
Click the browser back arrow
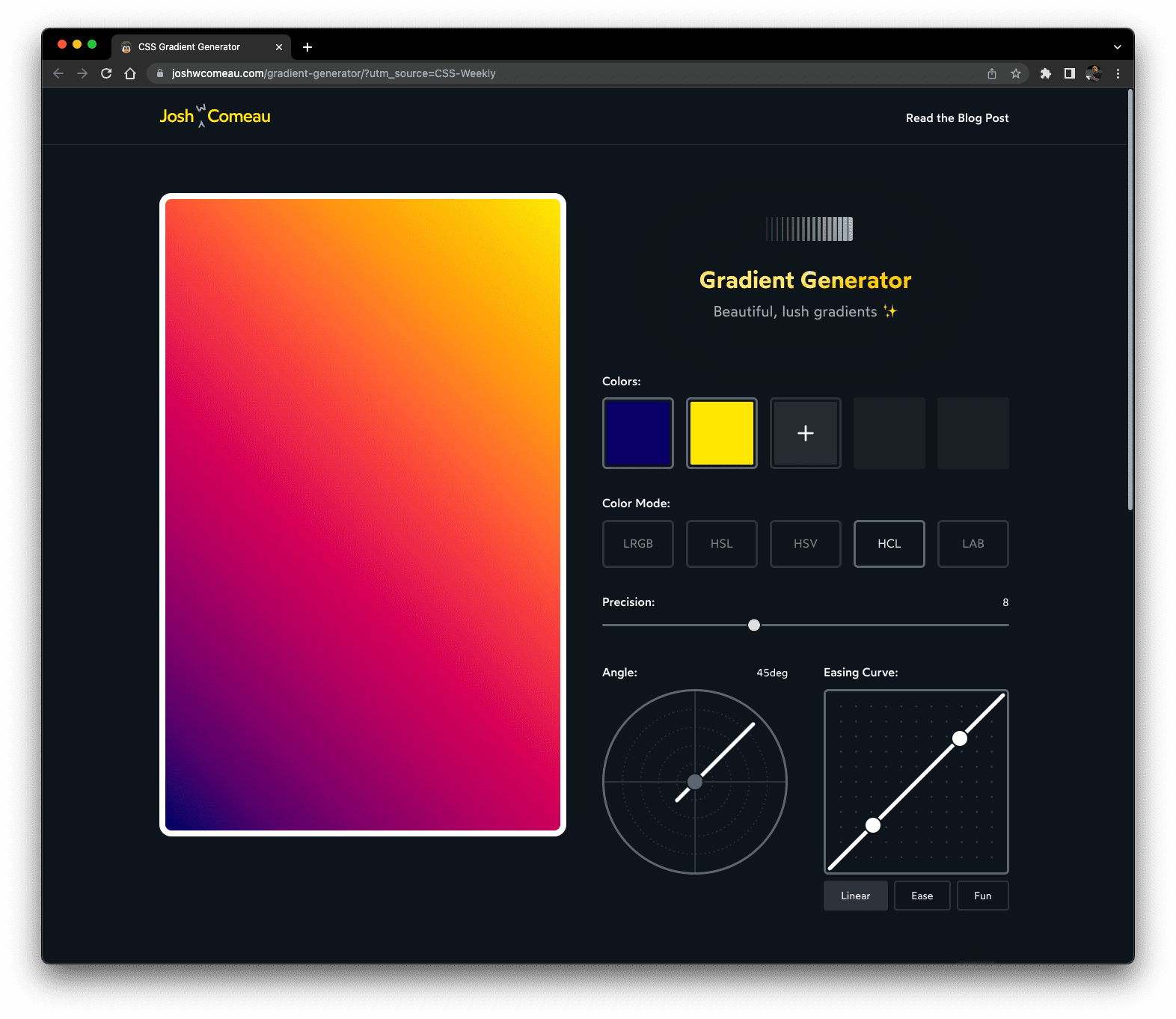(x=58, y=73)
